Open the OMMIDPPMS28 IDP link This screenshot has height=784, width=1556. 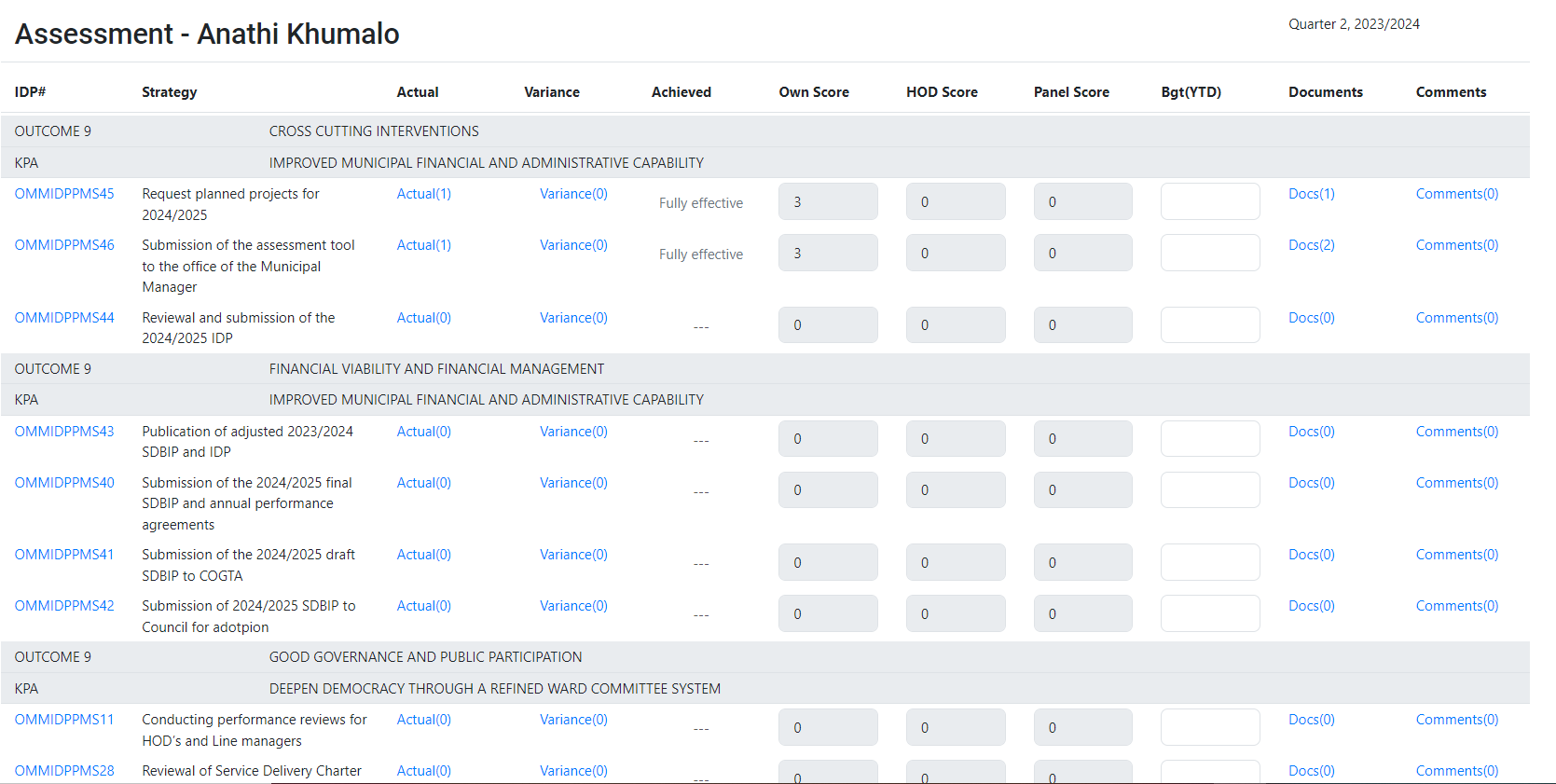click(x=64, y=771)
